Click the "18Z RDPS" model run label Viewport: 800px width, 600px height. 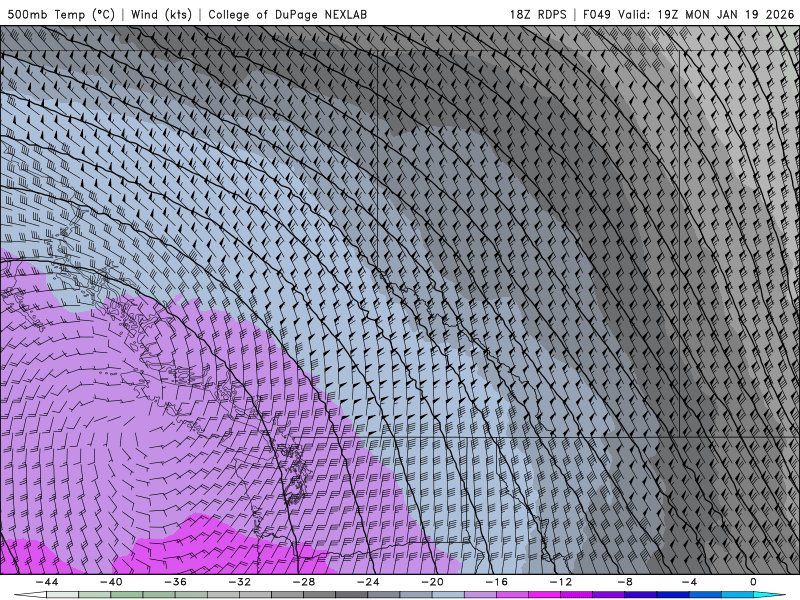click(538, 14)
